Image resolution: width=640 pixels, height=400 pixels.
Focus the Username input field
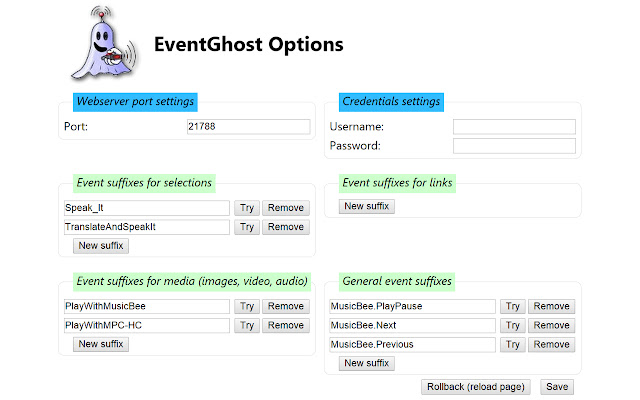click(514, 127)
